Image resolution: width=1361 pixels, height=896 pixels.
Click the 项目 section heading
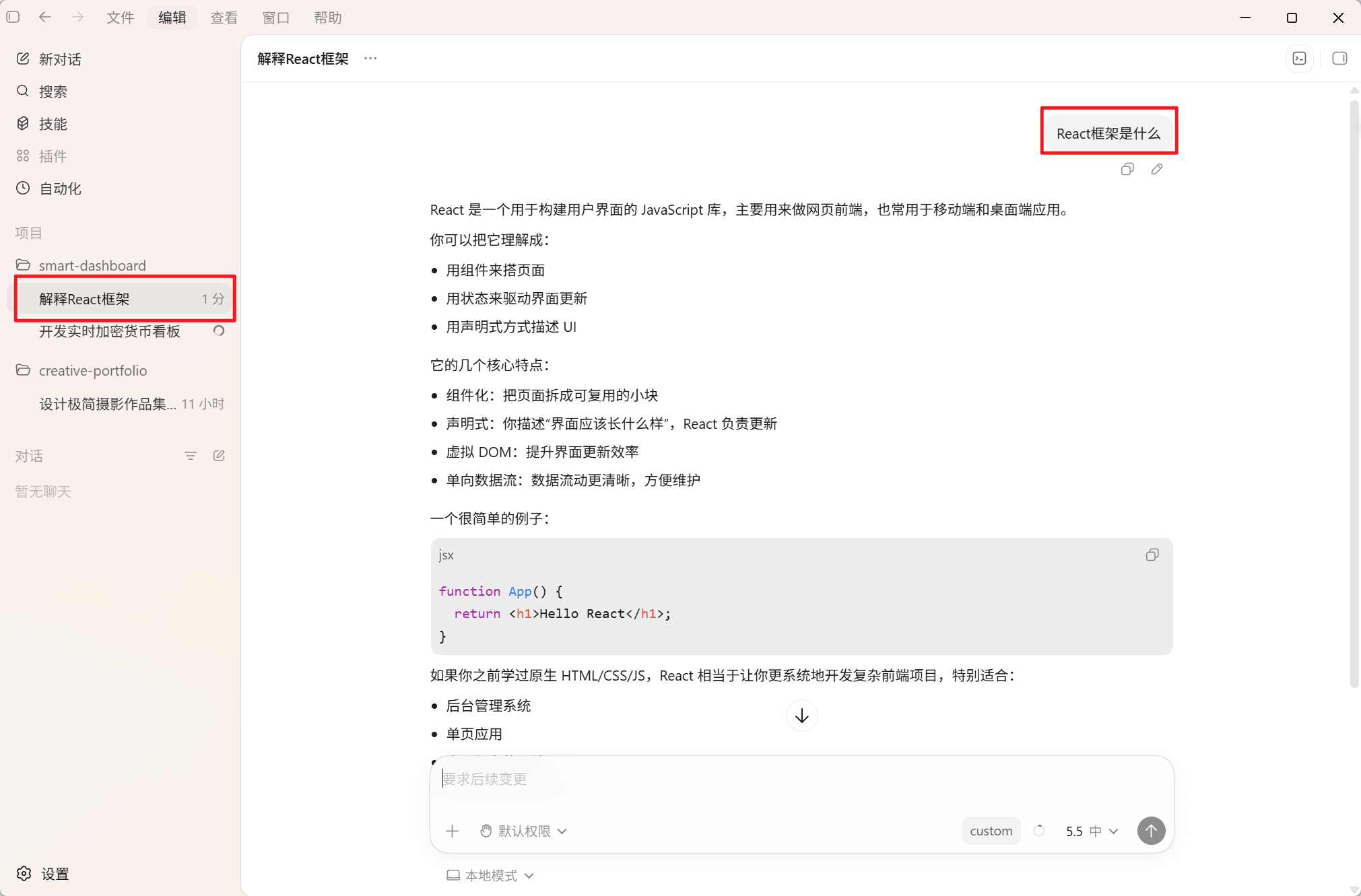tap(29, 233)
